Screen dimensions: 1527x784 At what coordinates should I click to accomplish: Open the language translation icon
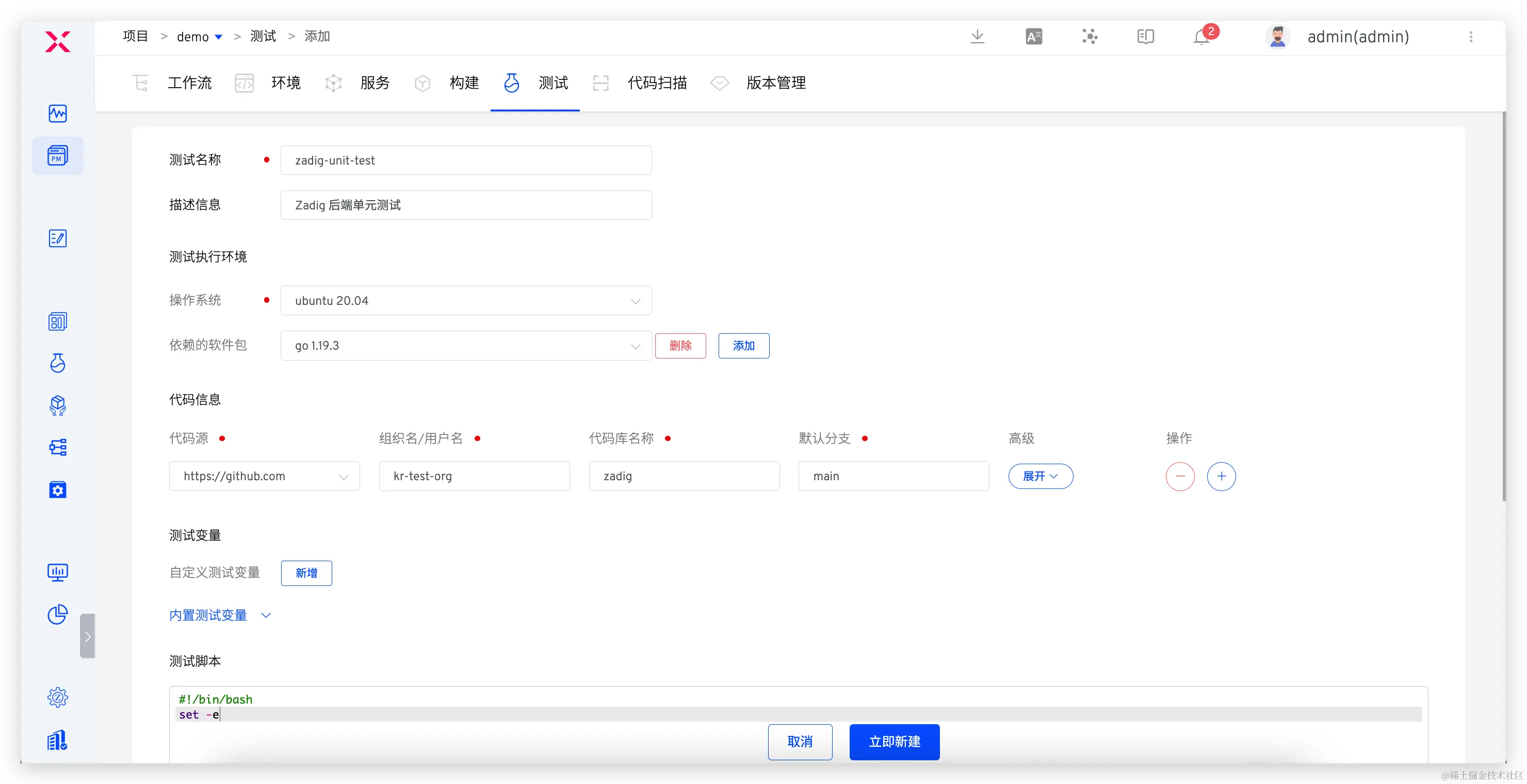(1033, 37)
